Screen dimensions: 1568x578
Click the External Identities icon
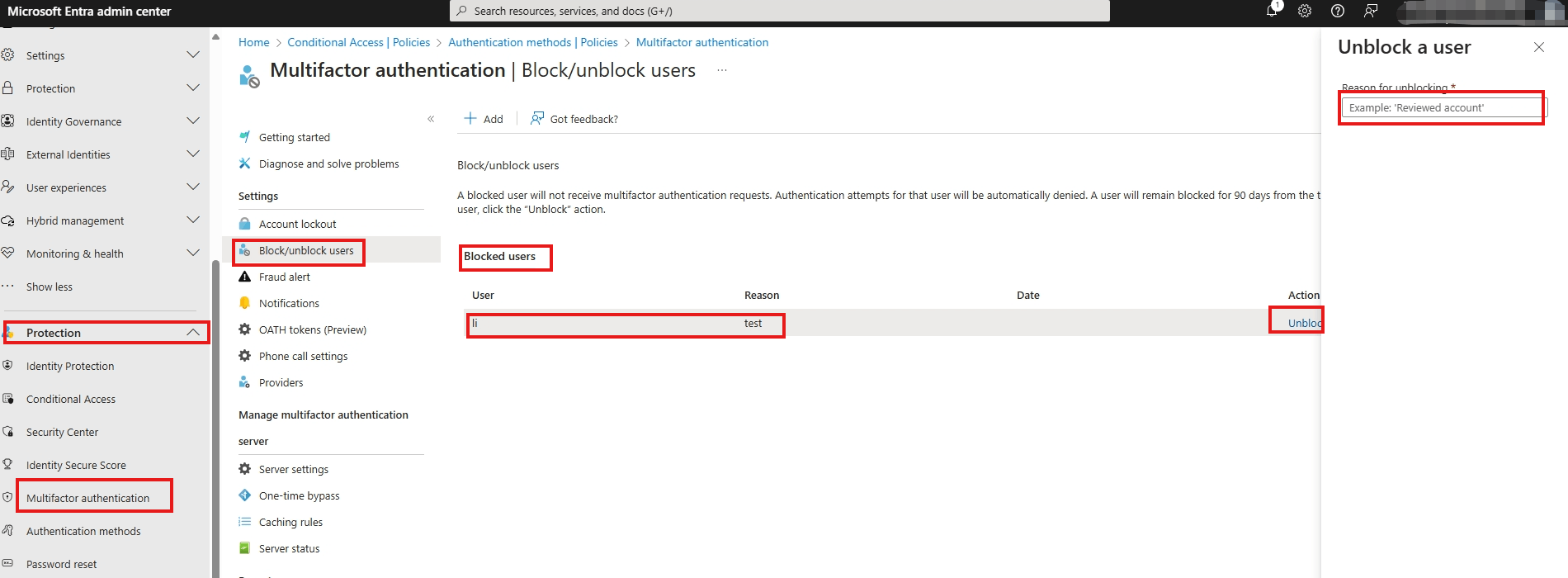click(7, 154)
